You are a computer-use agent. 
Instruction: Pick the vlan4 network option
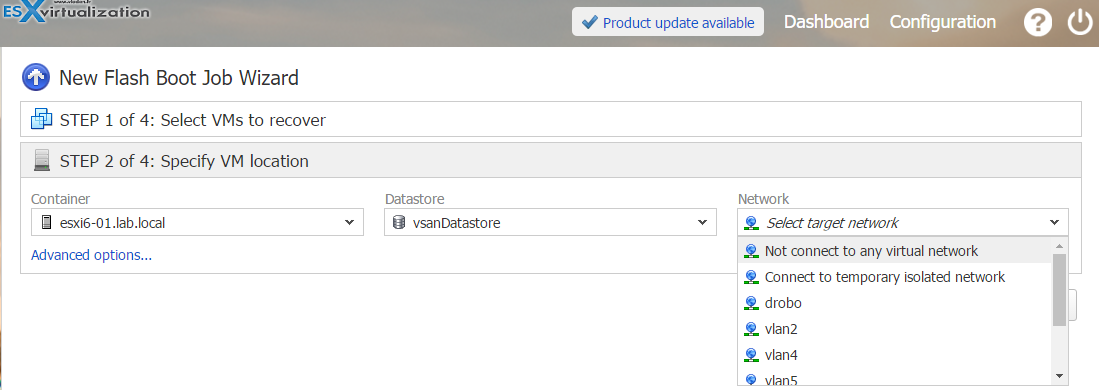point(895,355)
